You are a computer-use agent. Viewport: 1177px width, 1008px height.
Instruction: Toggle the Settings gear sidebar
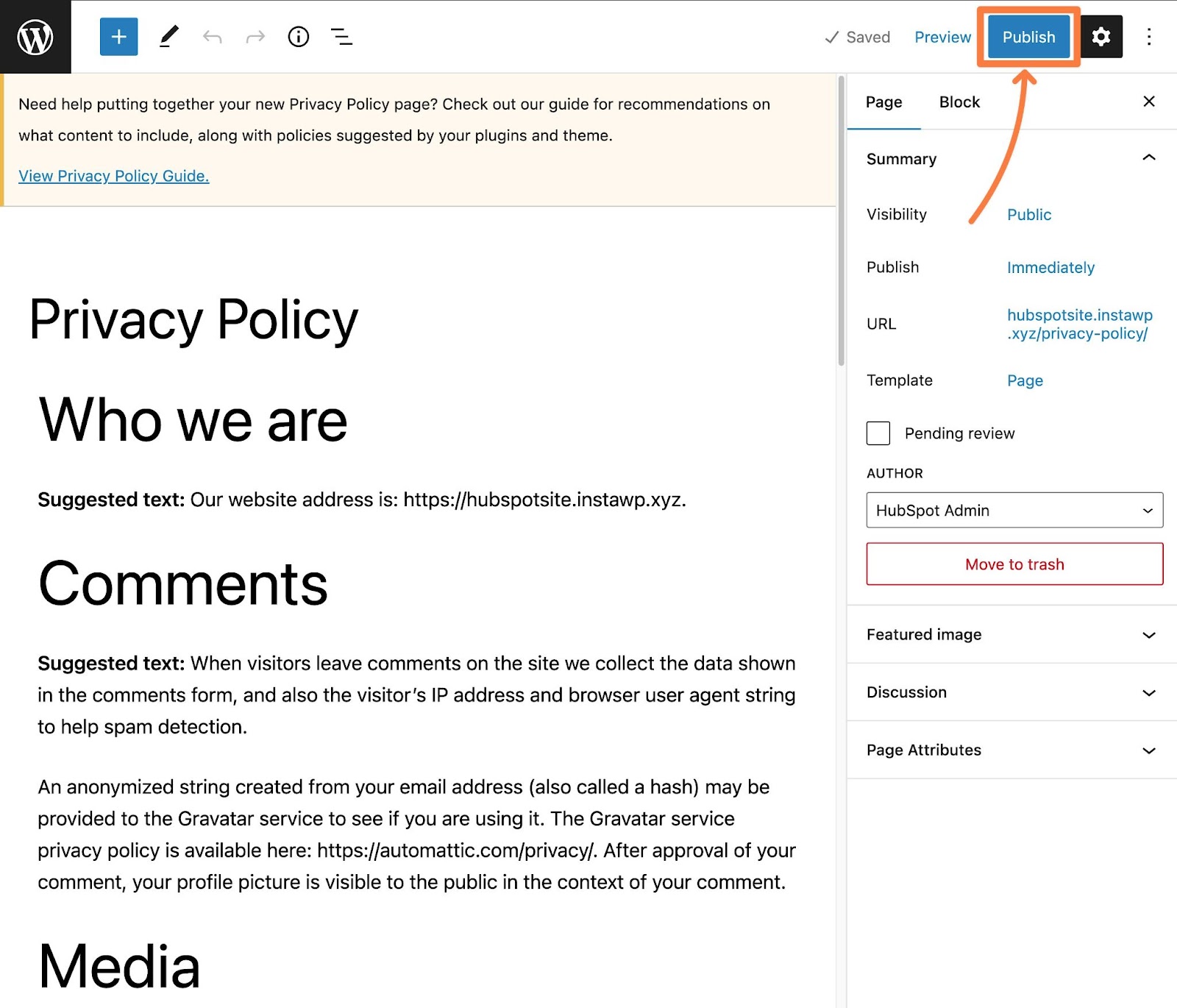pyautogui.click(x=1100, y=37)
